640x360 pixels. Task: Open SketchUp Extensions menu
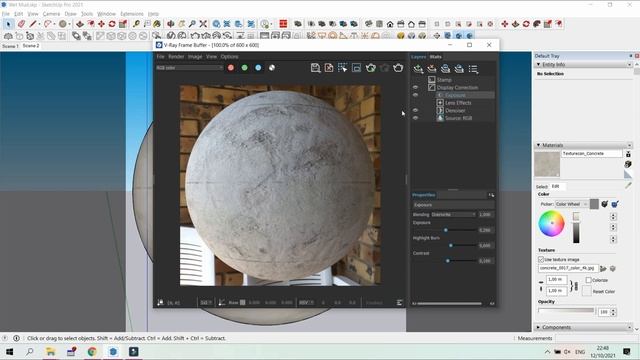132,14
